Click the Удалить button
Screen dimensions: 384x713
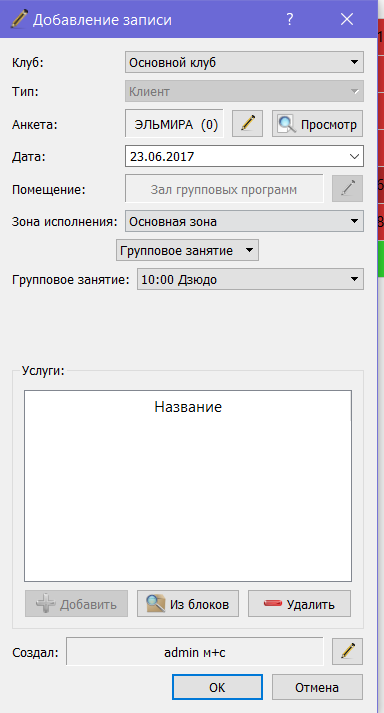pos(299,604)
